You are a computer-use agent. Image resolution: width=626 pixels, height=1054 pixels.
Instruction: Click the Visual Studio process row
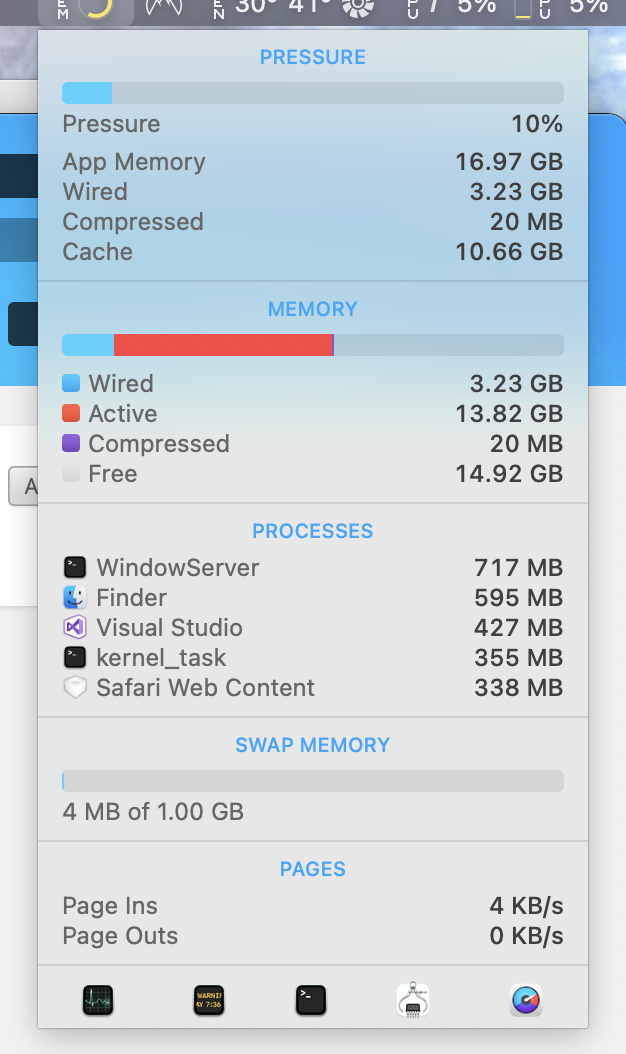[312, 628]
